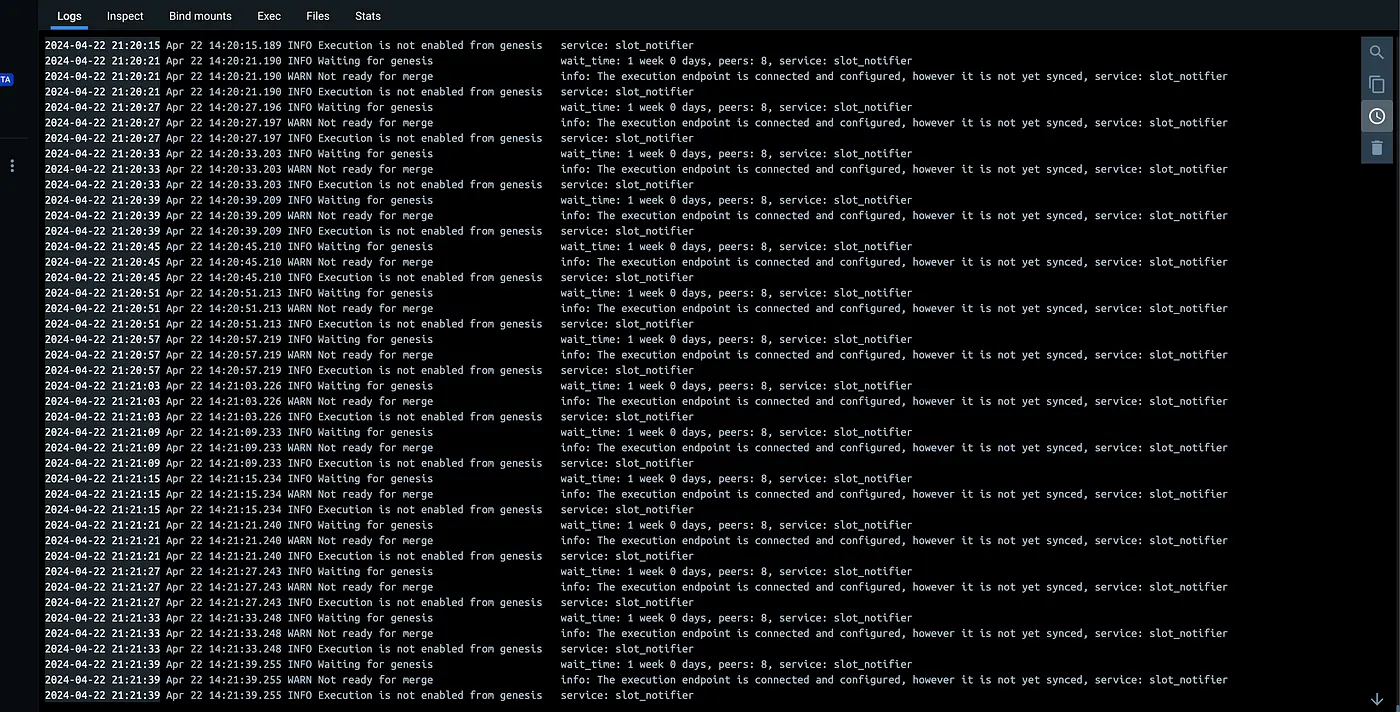Toggle timestamps with the clock icon

[x=1376, y=116]
